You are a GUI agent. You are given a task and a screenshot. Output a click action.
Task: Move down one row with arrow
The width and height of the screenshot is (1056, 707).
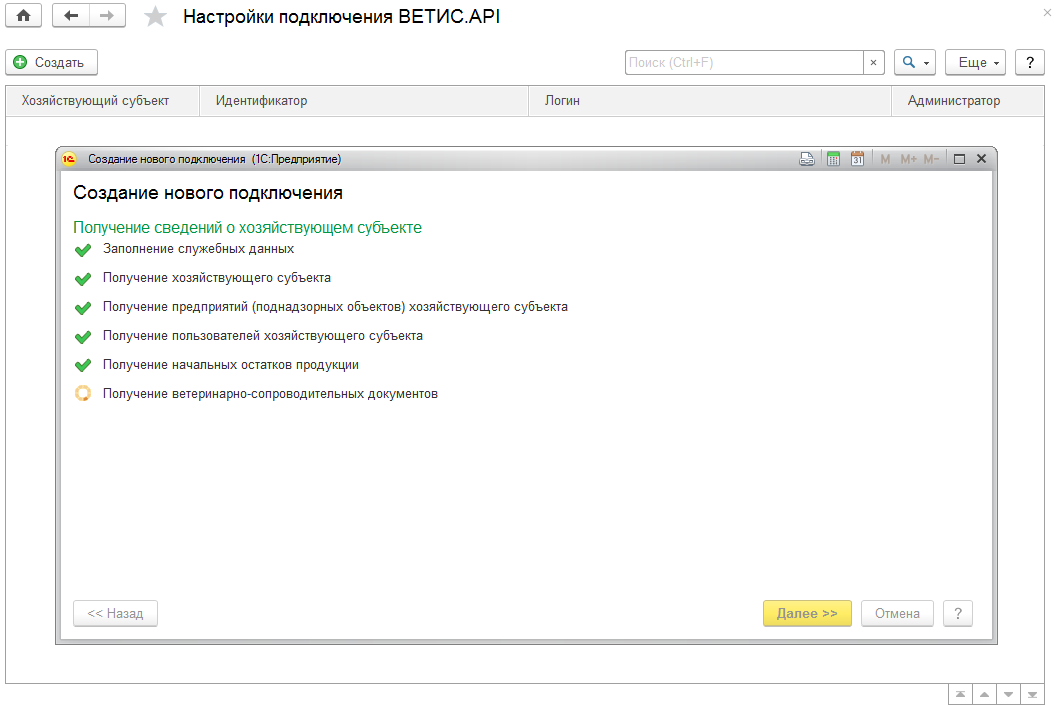click(1008, 695)
